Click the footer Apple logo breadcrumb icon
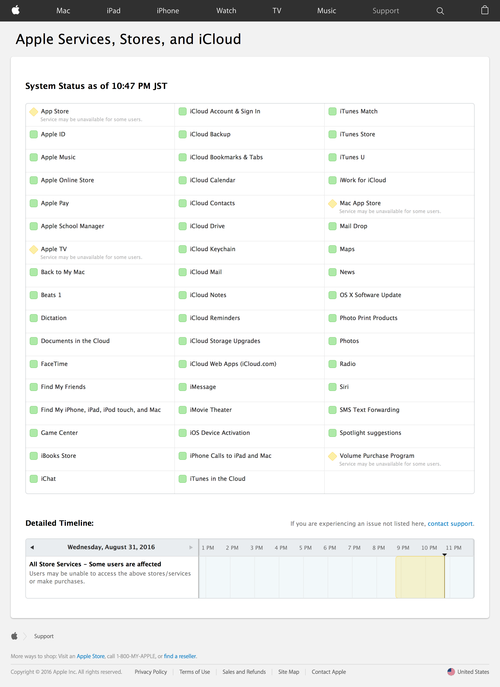The width and height of the screenshot is (500, 687). point(14,636)
